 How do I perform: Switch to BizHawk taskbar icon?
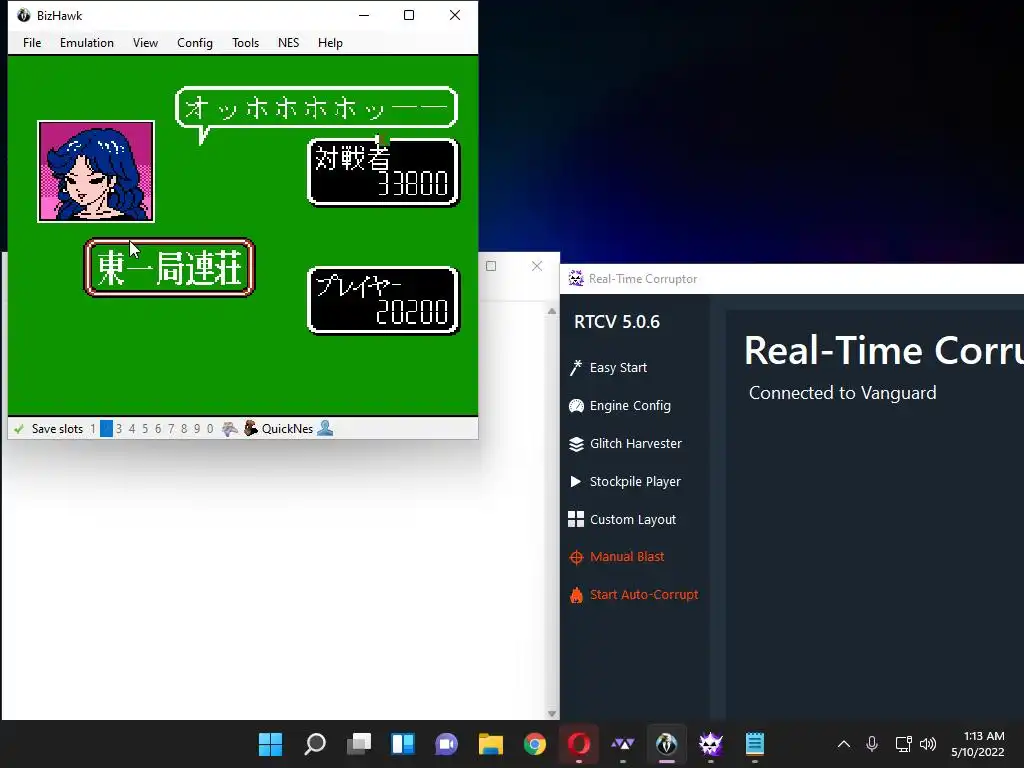tap(667, 744)
